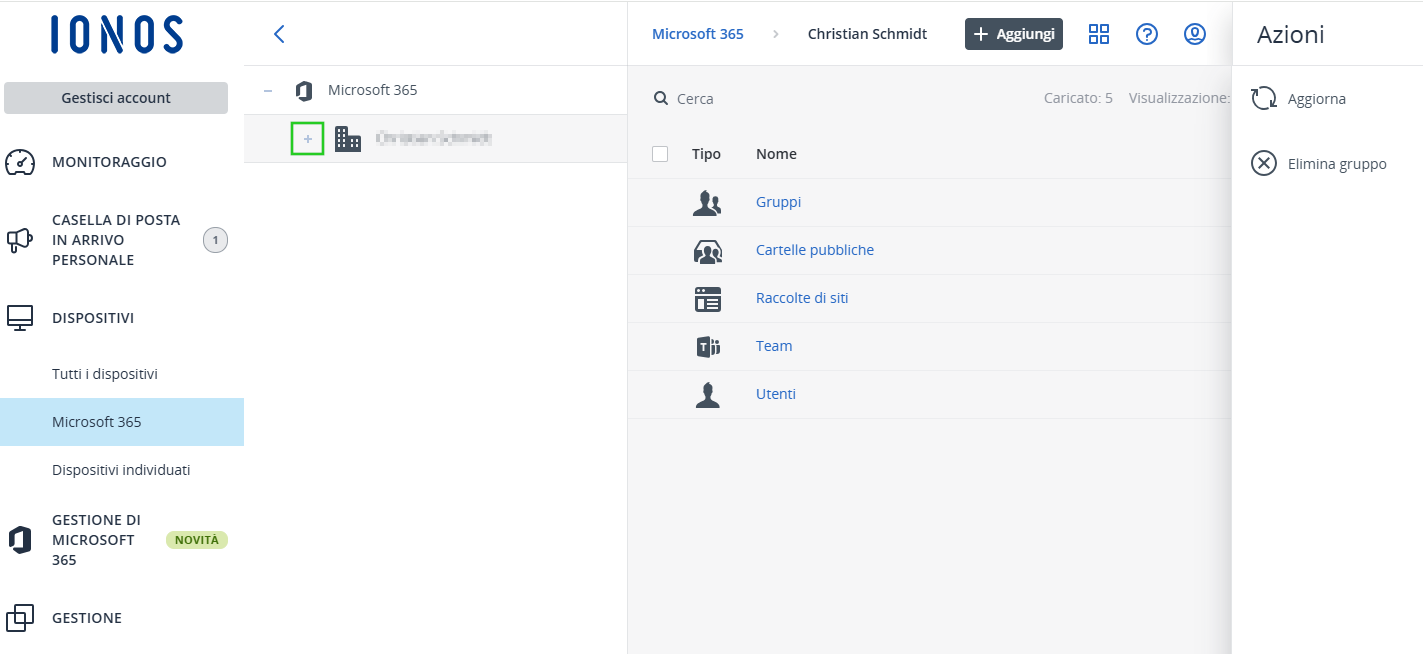Select Tutti i dispositivi menu item
The image size is (1423, 654).
105,374
